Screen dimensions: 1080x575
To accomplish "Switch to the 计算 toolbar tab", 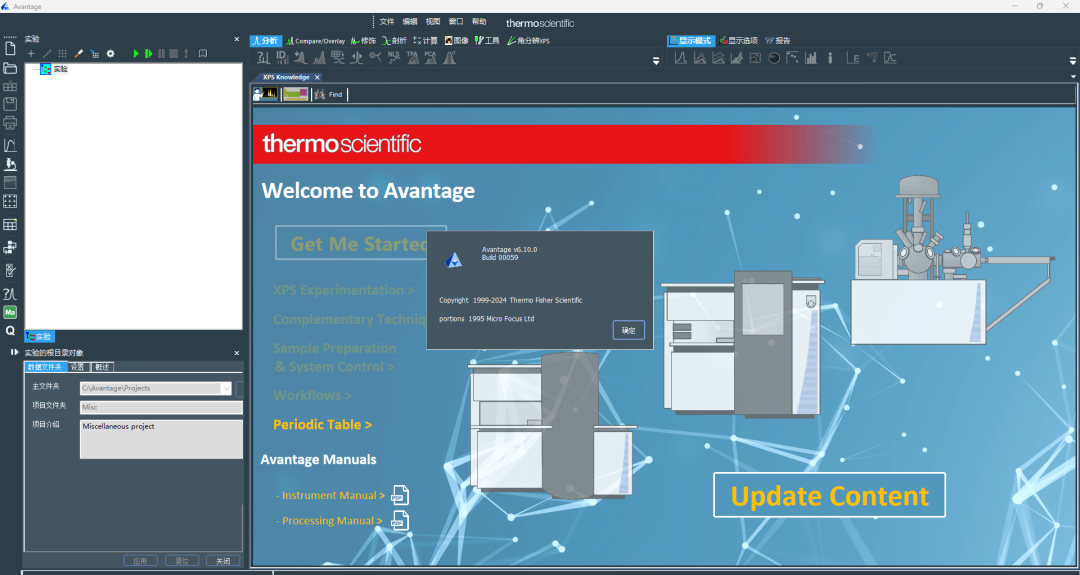I will 425,41.
